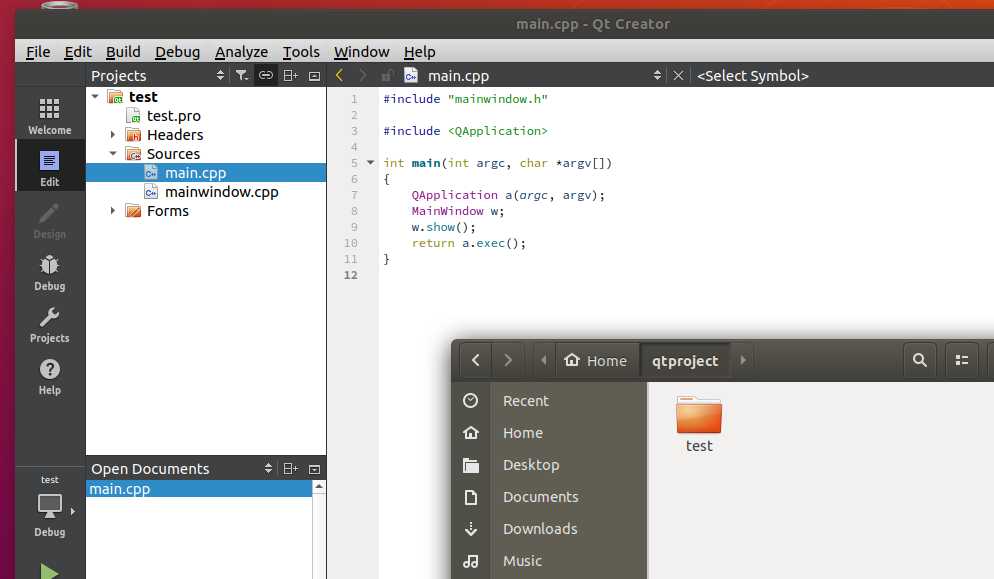Screen dimensions: 994x579
Task: Expand the Headers folder
Action: pyautogui.click(x=113, y=134)
